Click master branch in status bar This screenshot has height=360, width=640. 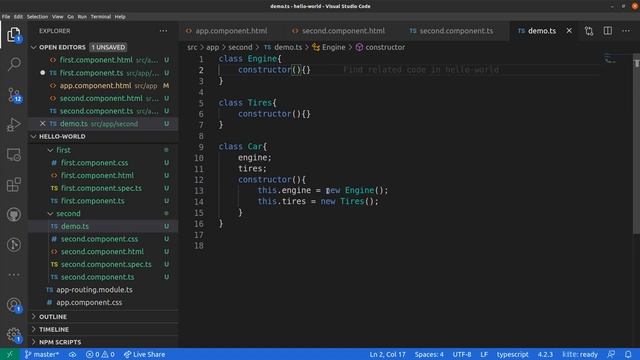point(42,354)
